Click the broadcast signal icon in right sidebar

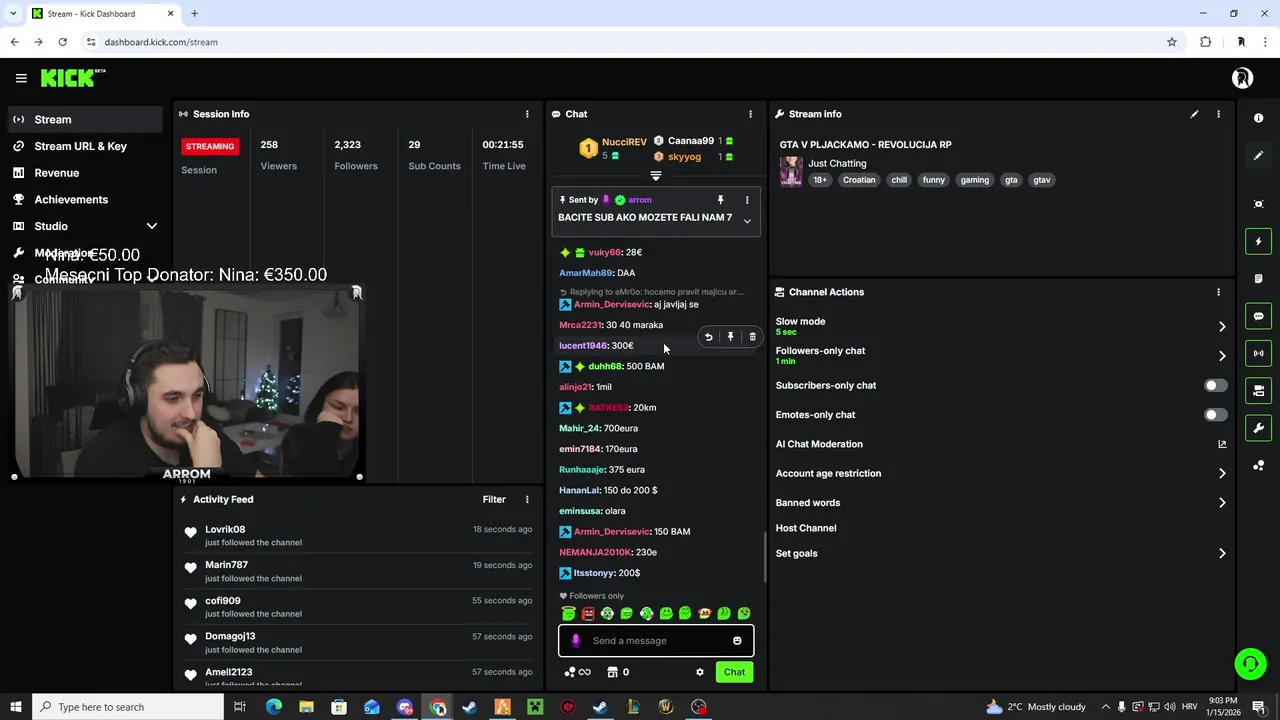click(x=1258, y=353)
